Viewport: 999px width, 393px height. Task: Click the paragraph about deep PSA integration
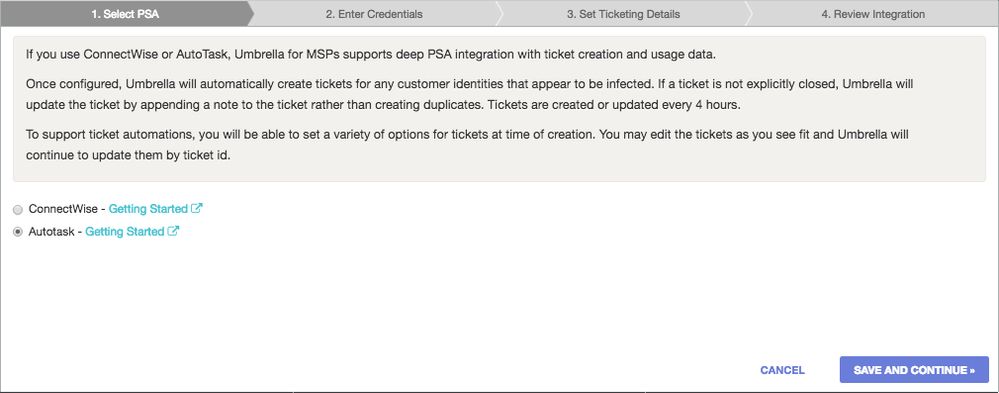pyautogui.click(x=371, y=54)
